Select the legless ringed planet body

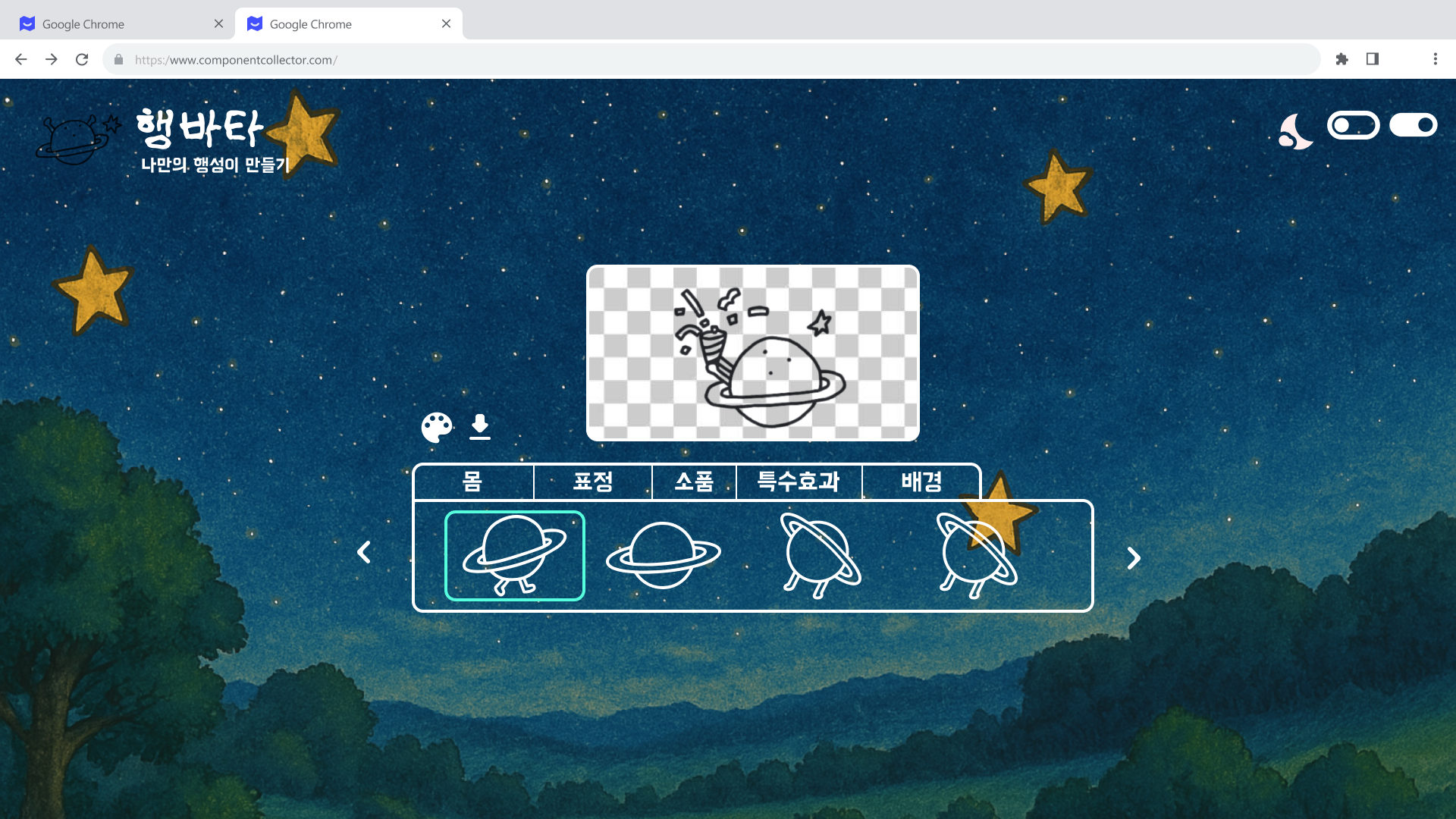point(663,556)
